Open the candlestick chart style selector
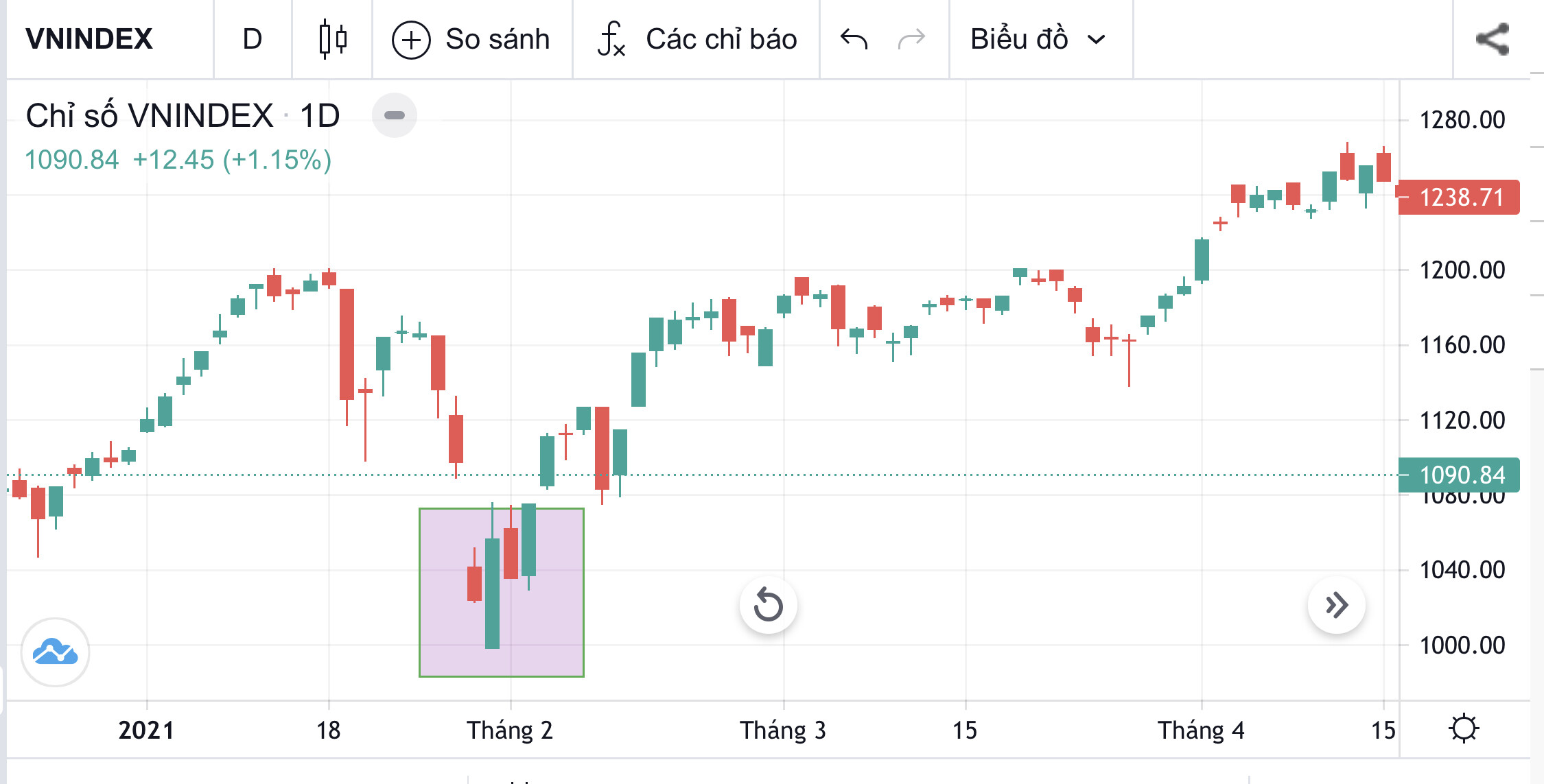1544x784 pixels. [x=333, y=39]
